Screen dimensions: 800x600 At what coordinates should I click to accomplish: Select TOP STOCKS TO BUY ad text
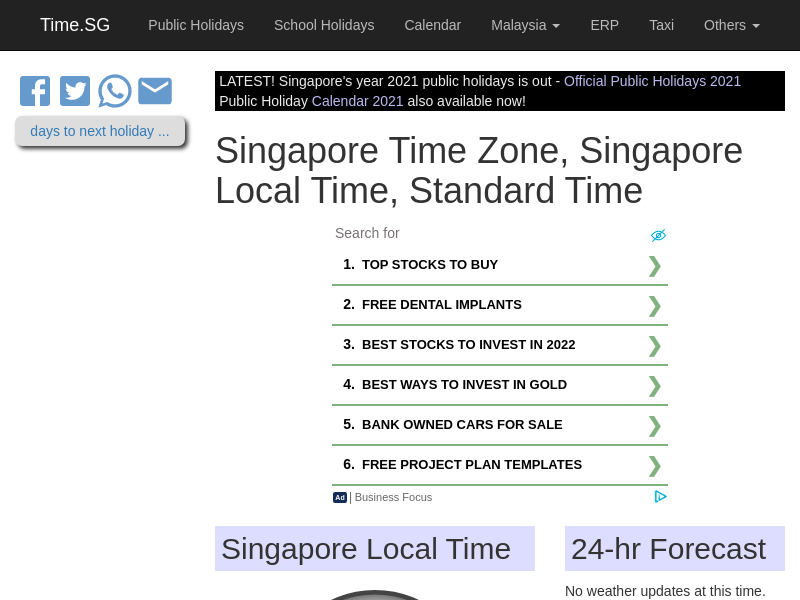[430, 264]
